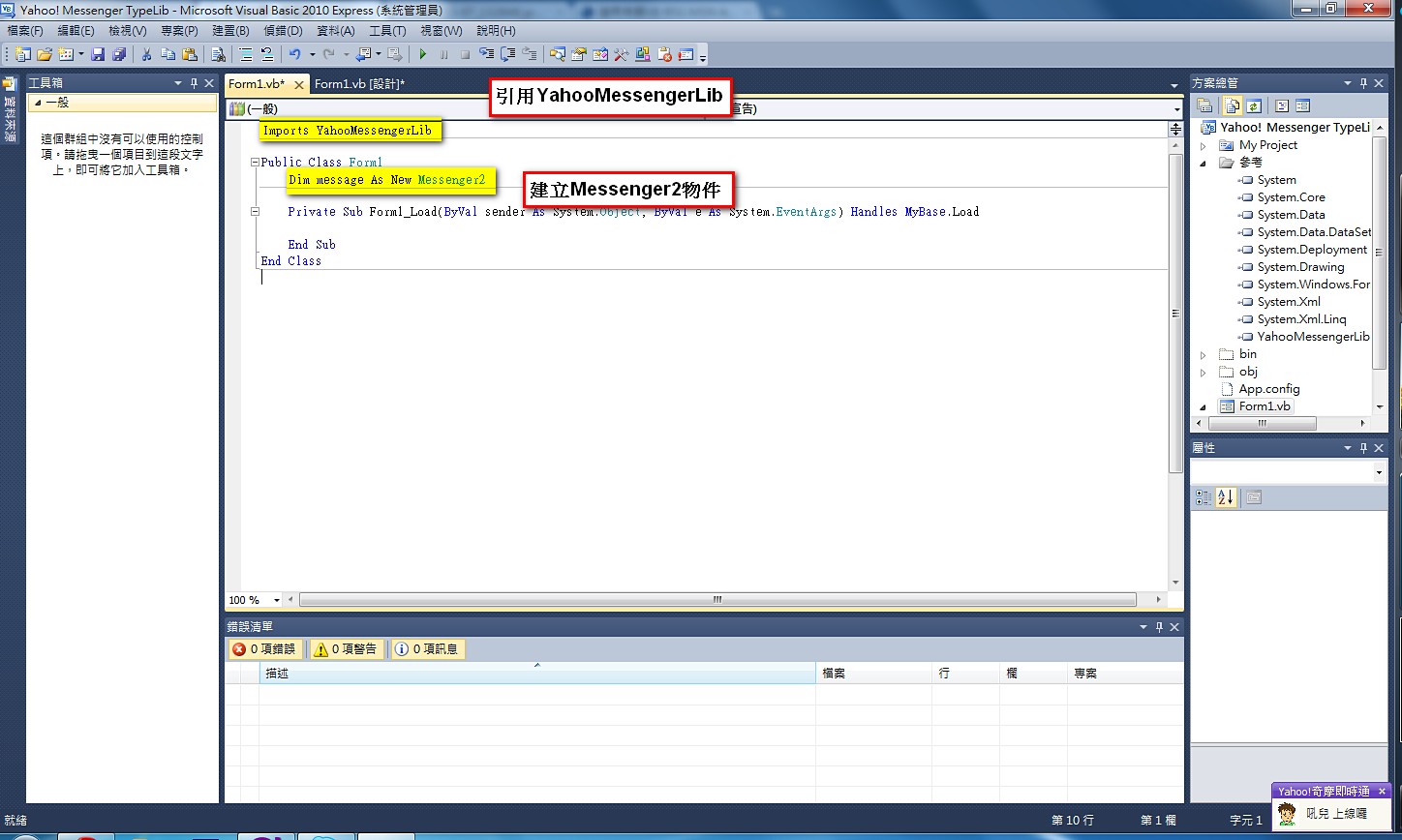Click the Find in Files toolbar icon
The height and width of the screenshot is (840, 1402).
[x=218, y=54]
